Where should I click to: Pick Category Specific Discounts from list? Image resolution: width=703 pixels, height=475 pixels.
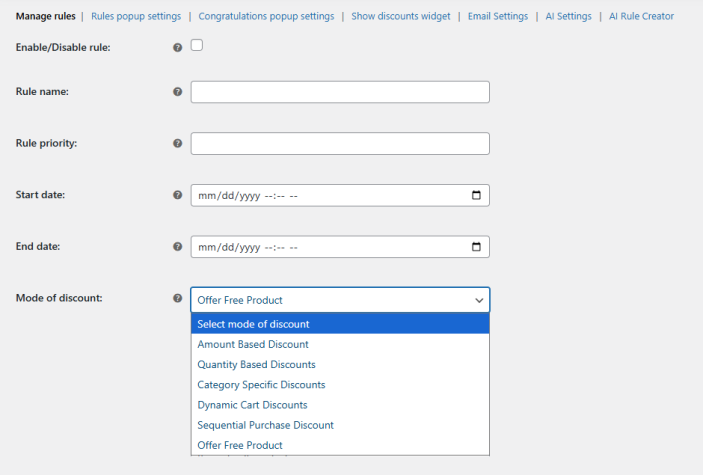(x=261, y=384)
